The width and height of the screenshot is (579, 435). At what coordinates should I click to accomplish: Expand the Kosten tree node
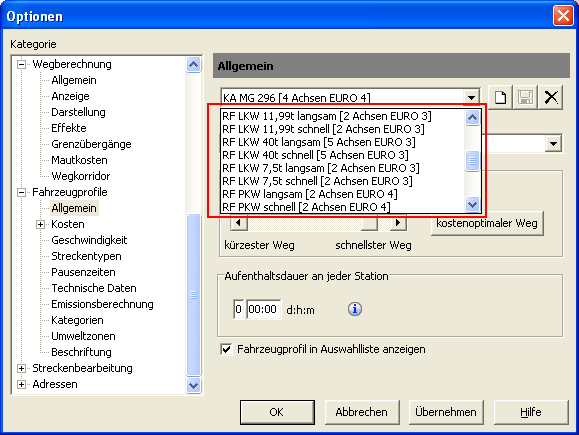coord(41,224)
